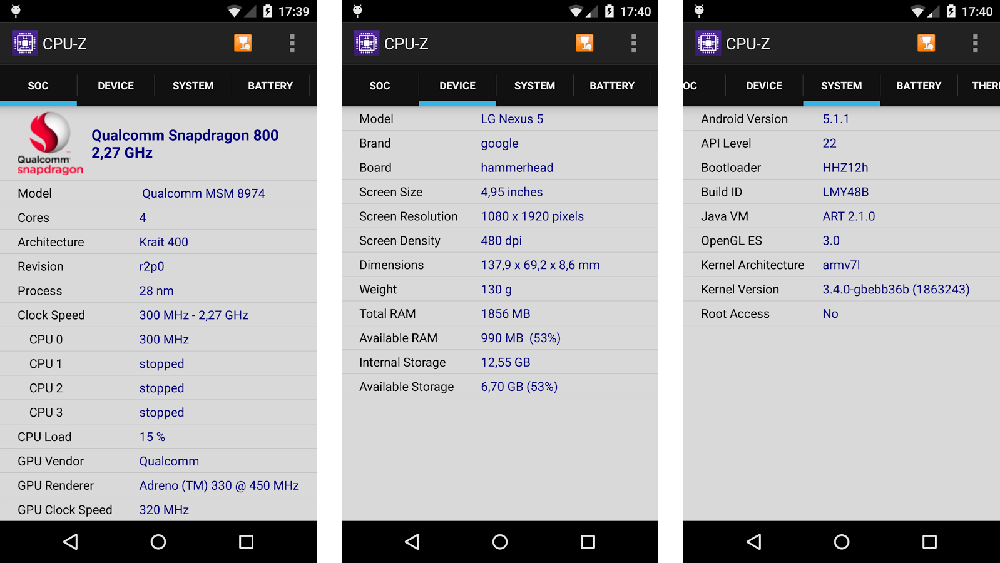
Task: Tap the LG Nexus 5 model value
Action: tap(512, 119)
